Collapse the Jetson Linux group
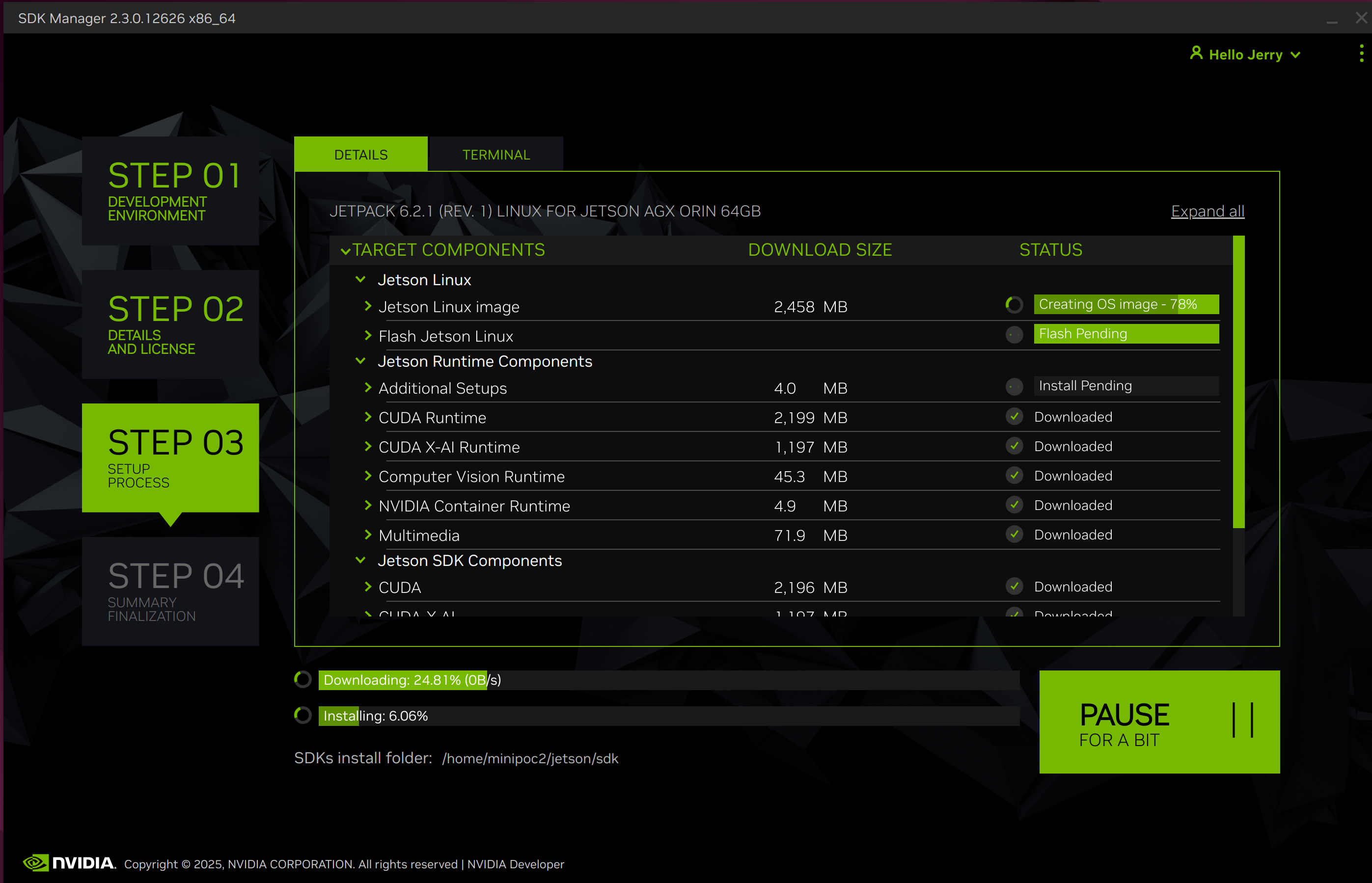1372x883 pixels. (361, 280)
